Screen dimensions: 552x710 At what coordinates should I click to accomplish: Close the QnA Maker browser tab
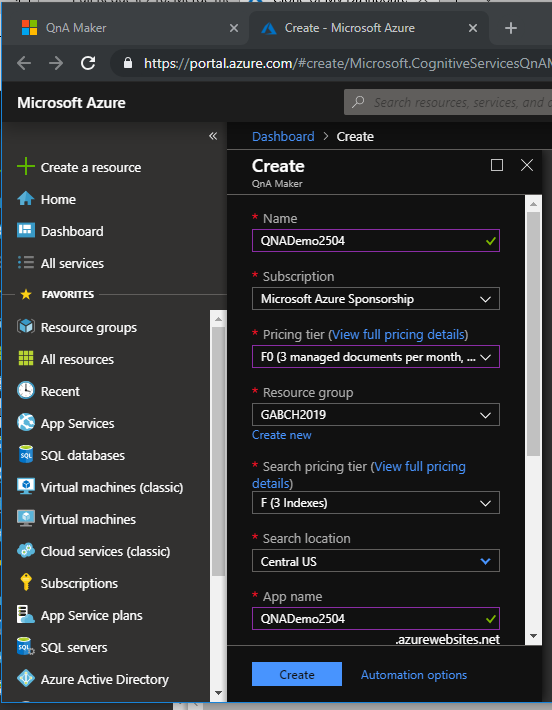[x=234, y=28]
